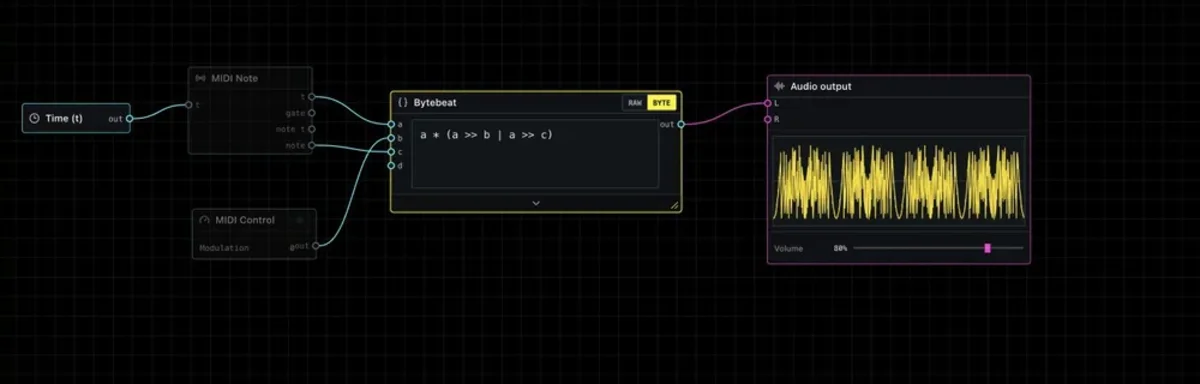The width and height of the screenshot is (1200, 384).
Task: Click the gauge icon on MIDI Control node
Action: click(205, 220)
